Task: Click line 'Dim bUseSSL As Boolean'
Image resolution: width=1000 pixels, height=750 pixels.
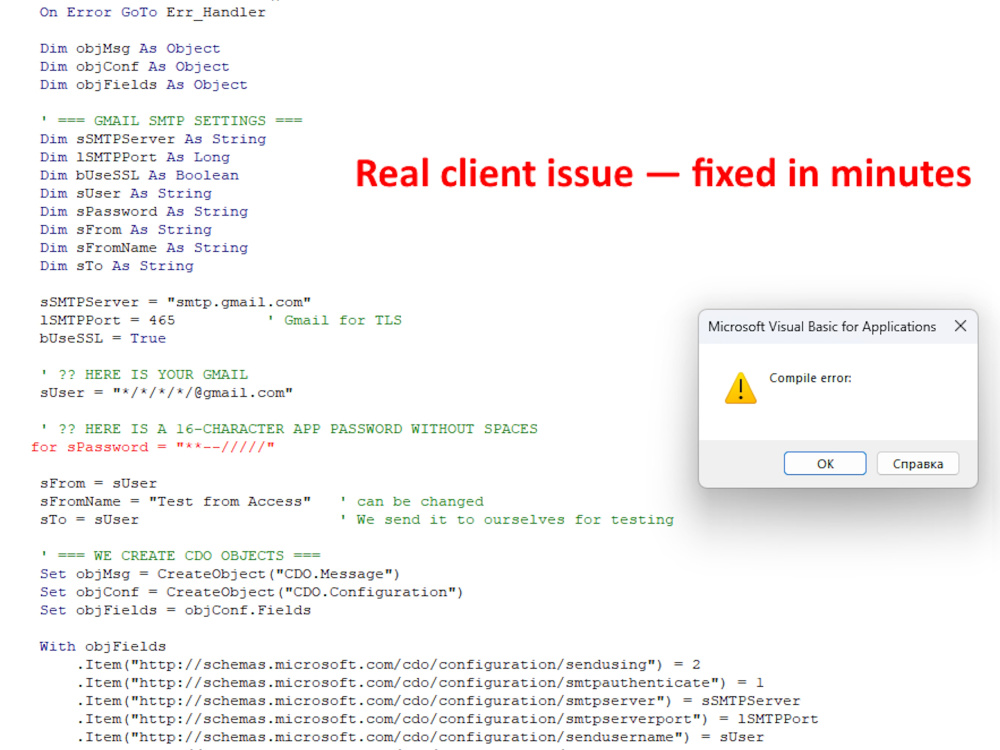Action: pos(139,175)
